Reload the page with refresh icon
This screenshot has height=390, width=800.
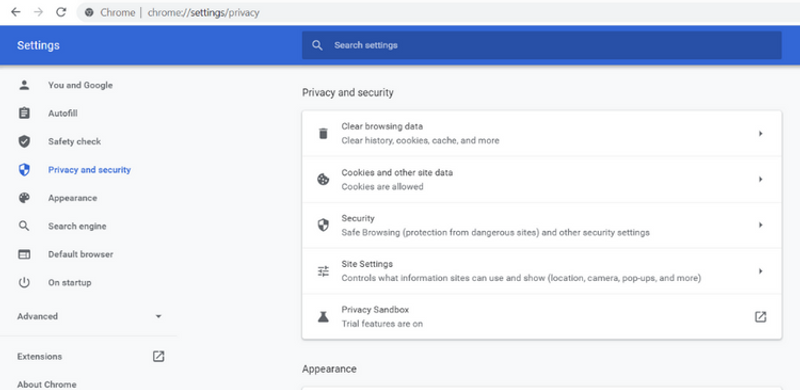[61, 12]
